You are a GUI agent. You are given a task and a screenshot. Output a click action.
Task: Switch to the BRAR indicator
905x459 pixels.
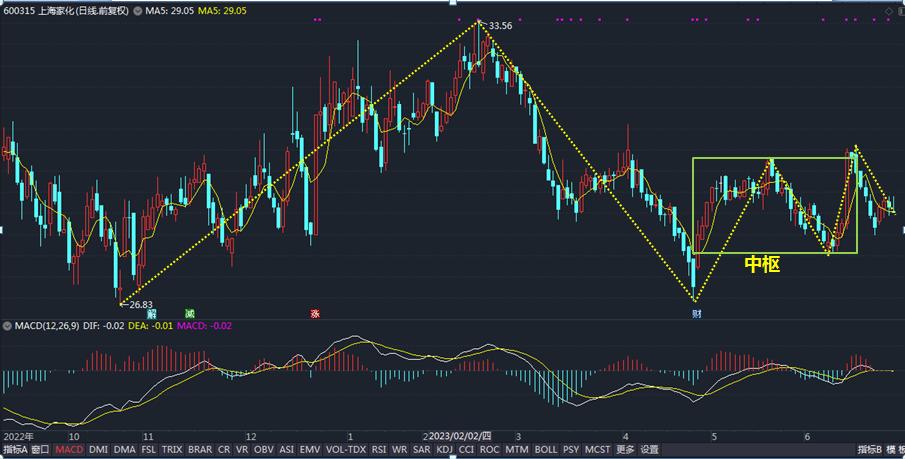(x=200, y=449)
